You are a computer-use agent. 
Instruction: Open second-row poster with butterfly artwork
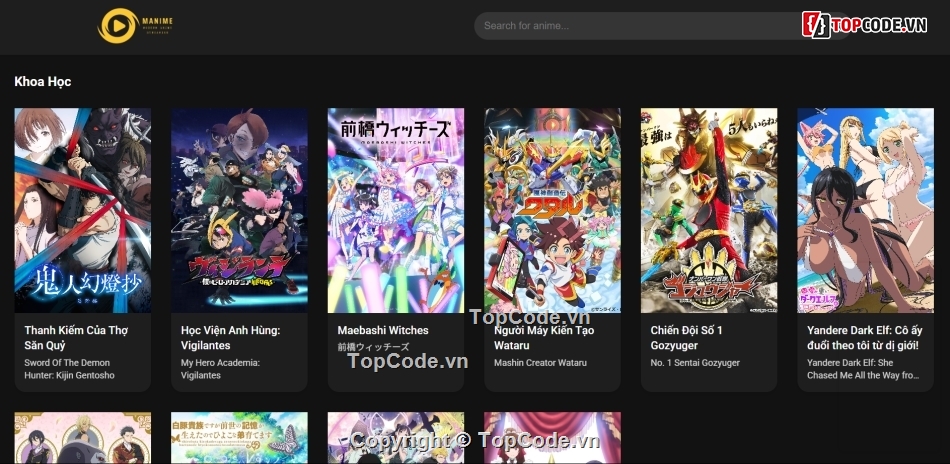tap(239, 438)
